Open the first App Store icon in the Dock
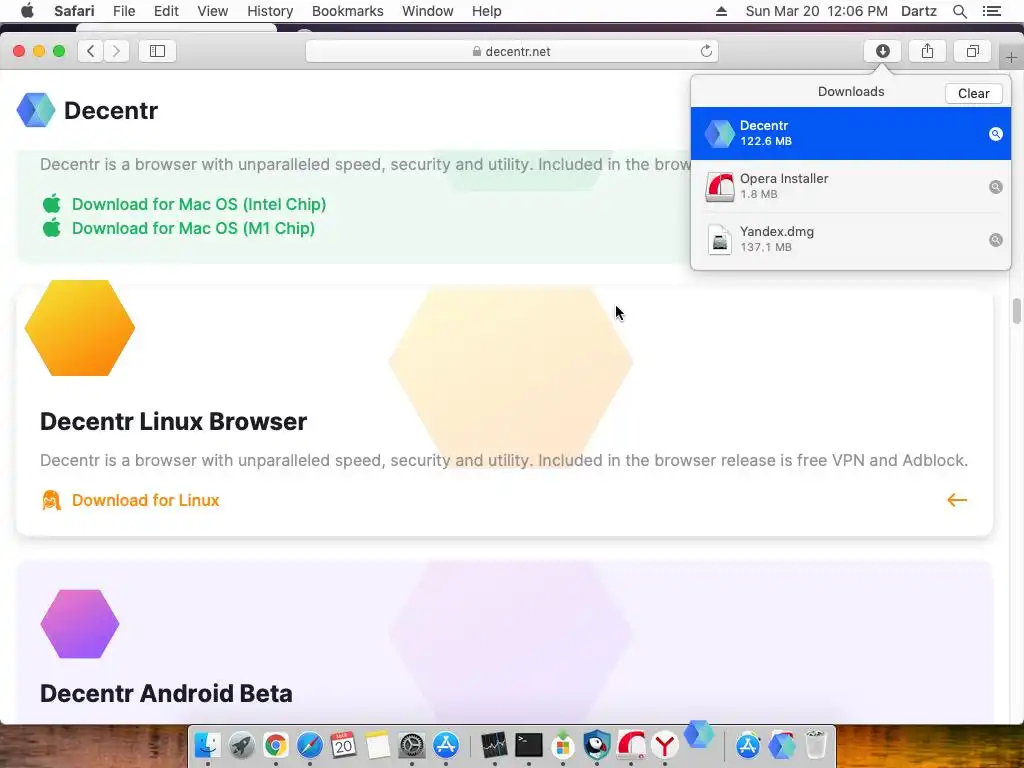Viewport: 1024px width, 768px height. click(x=445, y=745)
